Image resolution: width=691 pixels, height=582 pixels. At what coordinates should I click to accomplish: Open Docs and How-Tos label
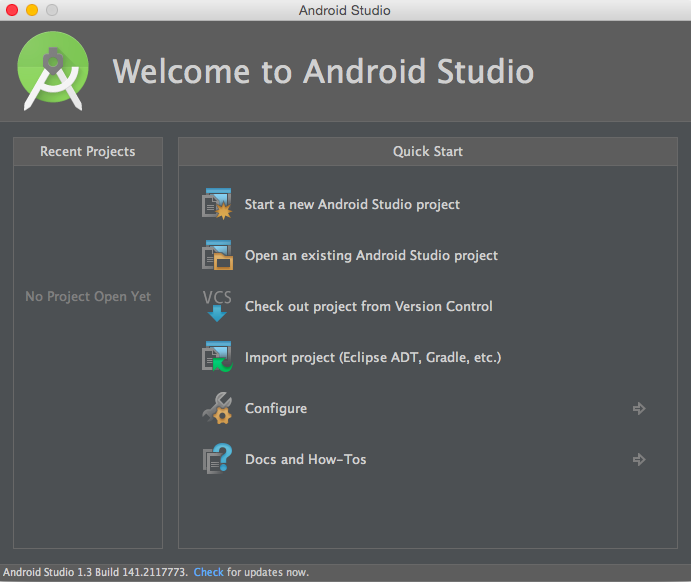305,459
